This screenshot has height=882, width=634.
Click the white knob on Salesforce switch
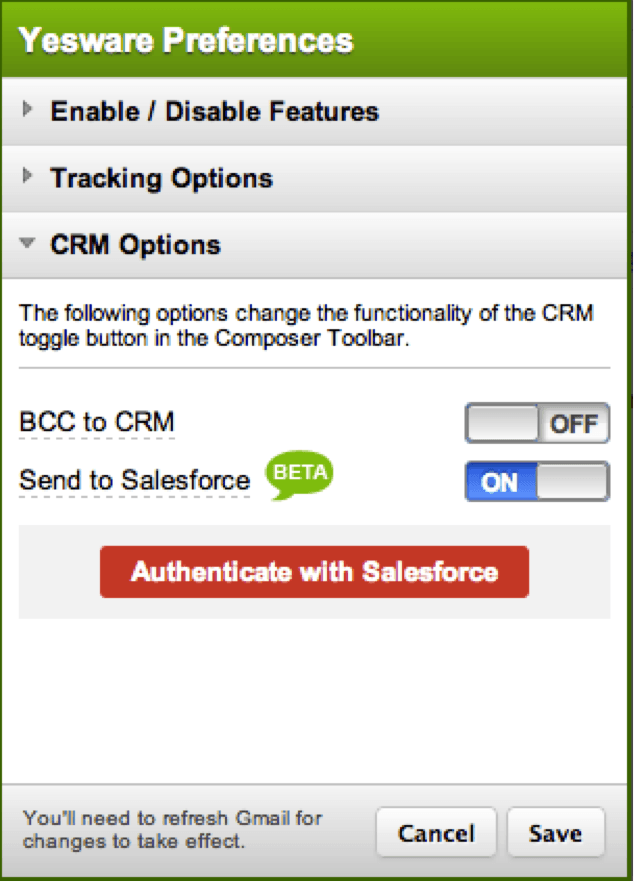click(x=572, y=482)
